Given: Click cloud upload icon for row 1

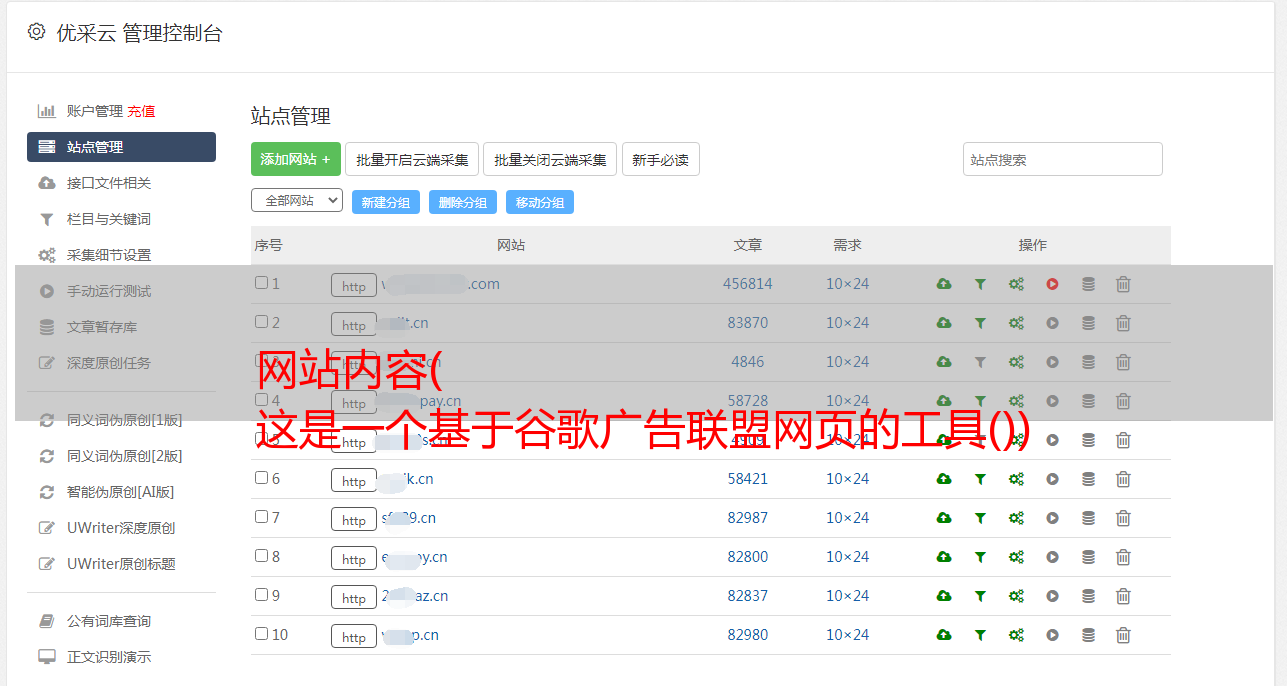Looking at the screenshot, I should [944, 284].
